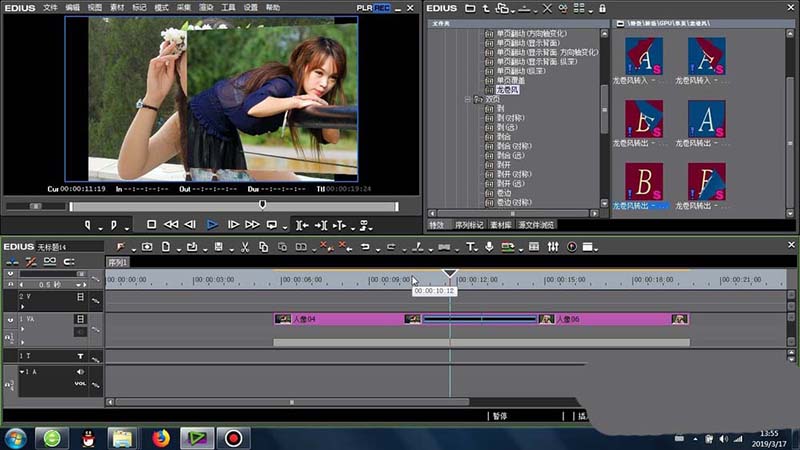Open the Undo history dropdown arrow

[x=378, y=249]
